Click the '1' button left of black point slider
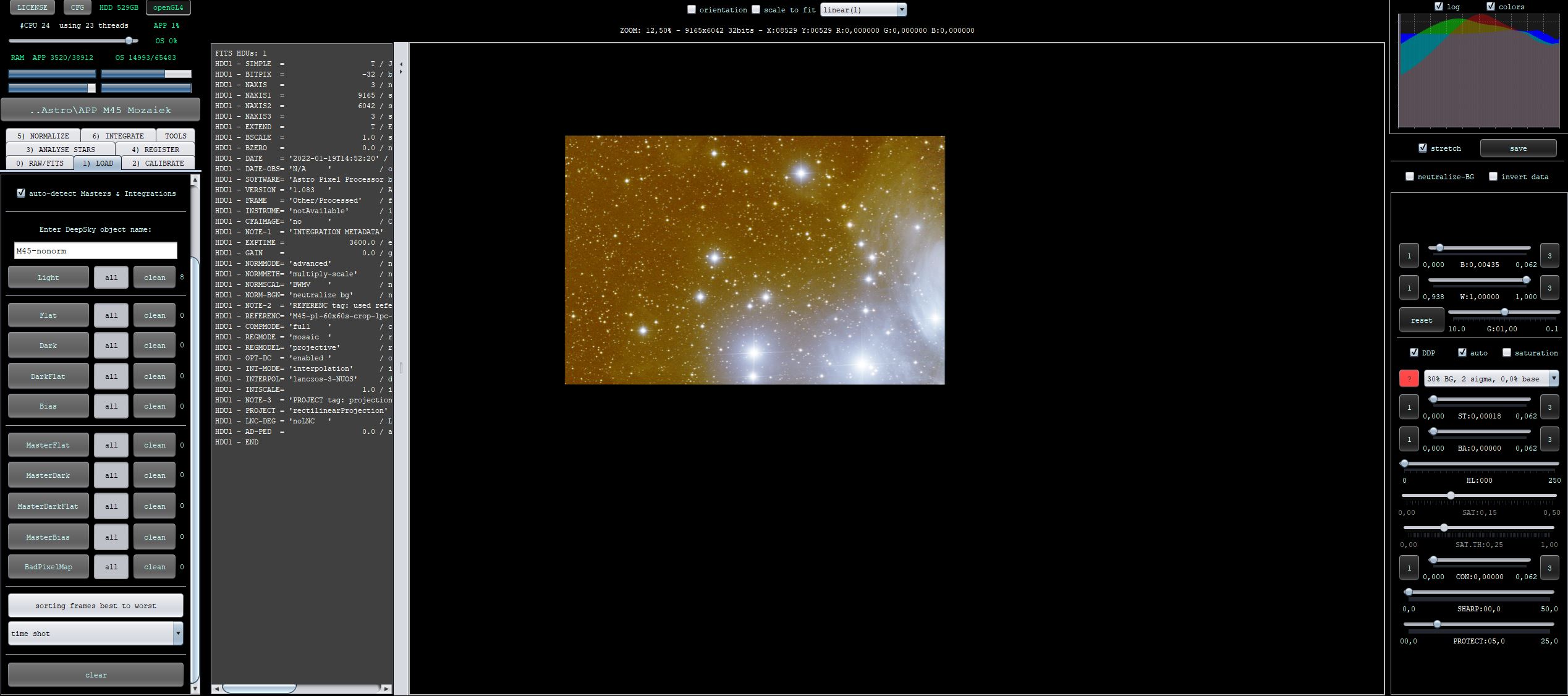Image resolution: width=1568 pixels, height=696 pixels. point(1409,255)
